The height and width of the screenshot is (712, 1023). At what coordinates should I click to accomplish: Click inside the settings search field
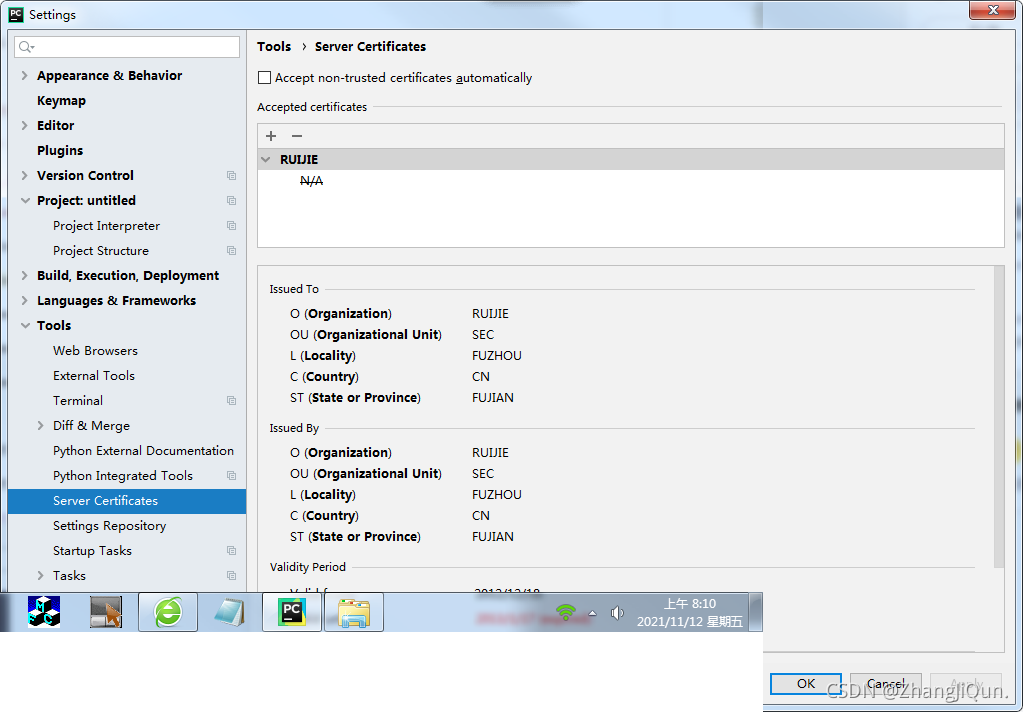pos(126,46)
